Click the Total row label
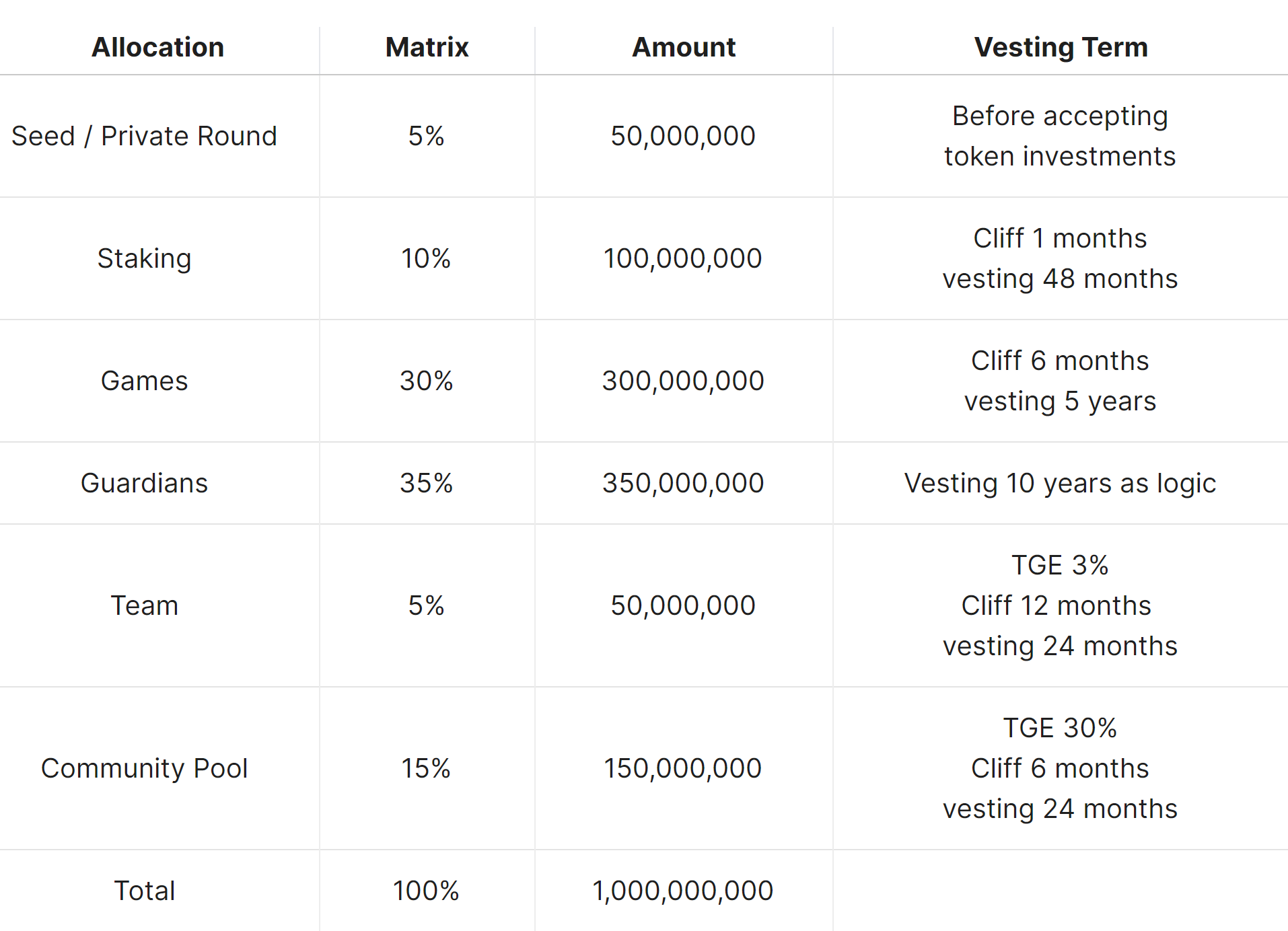Image resolution: width=1288 pixels, height=931 pixels. (144, 891)
